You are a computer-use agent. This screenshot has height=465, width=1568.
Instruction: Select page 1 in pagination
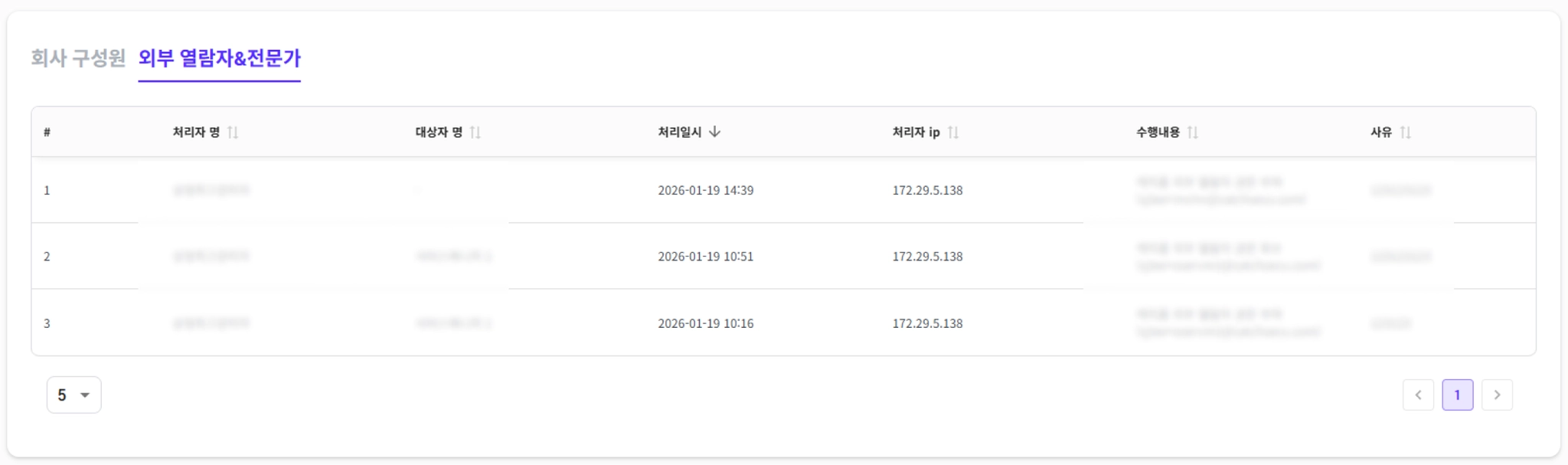[1457, 395]
